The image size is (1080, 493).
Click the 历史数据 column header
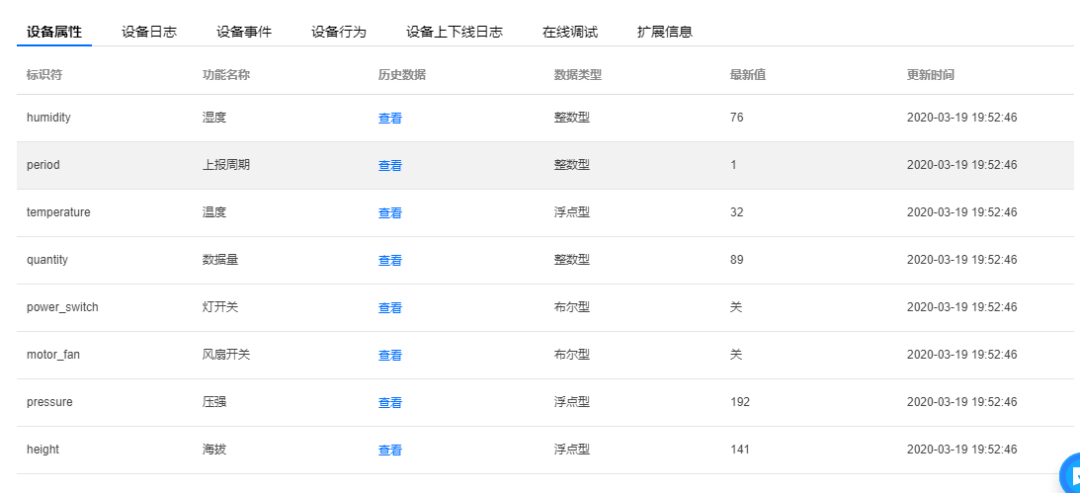(402, 75)
